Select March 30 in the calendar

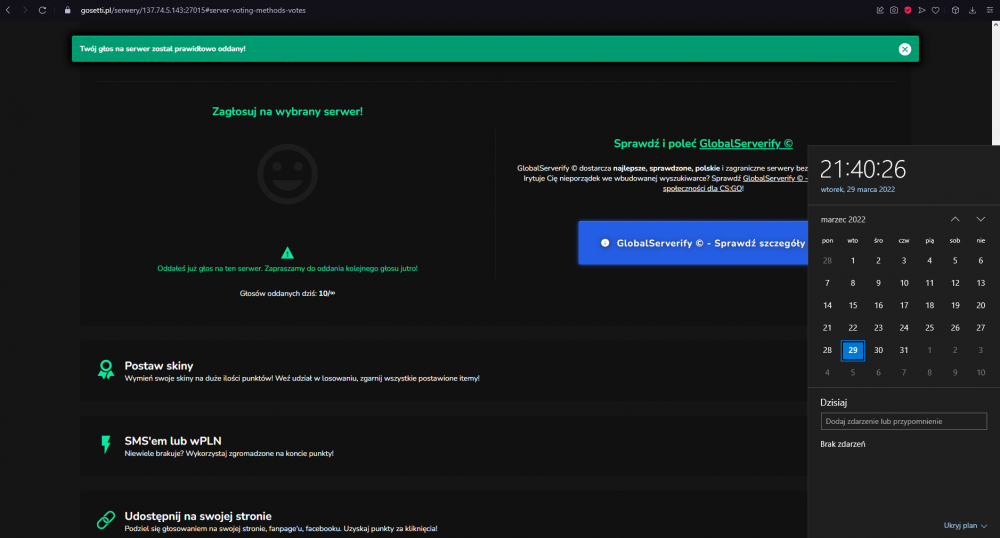(x=878, y=350)
